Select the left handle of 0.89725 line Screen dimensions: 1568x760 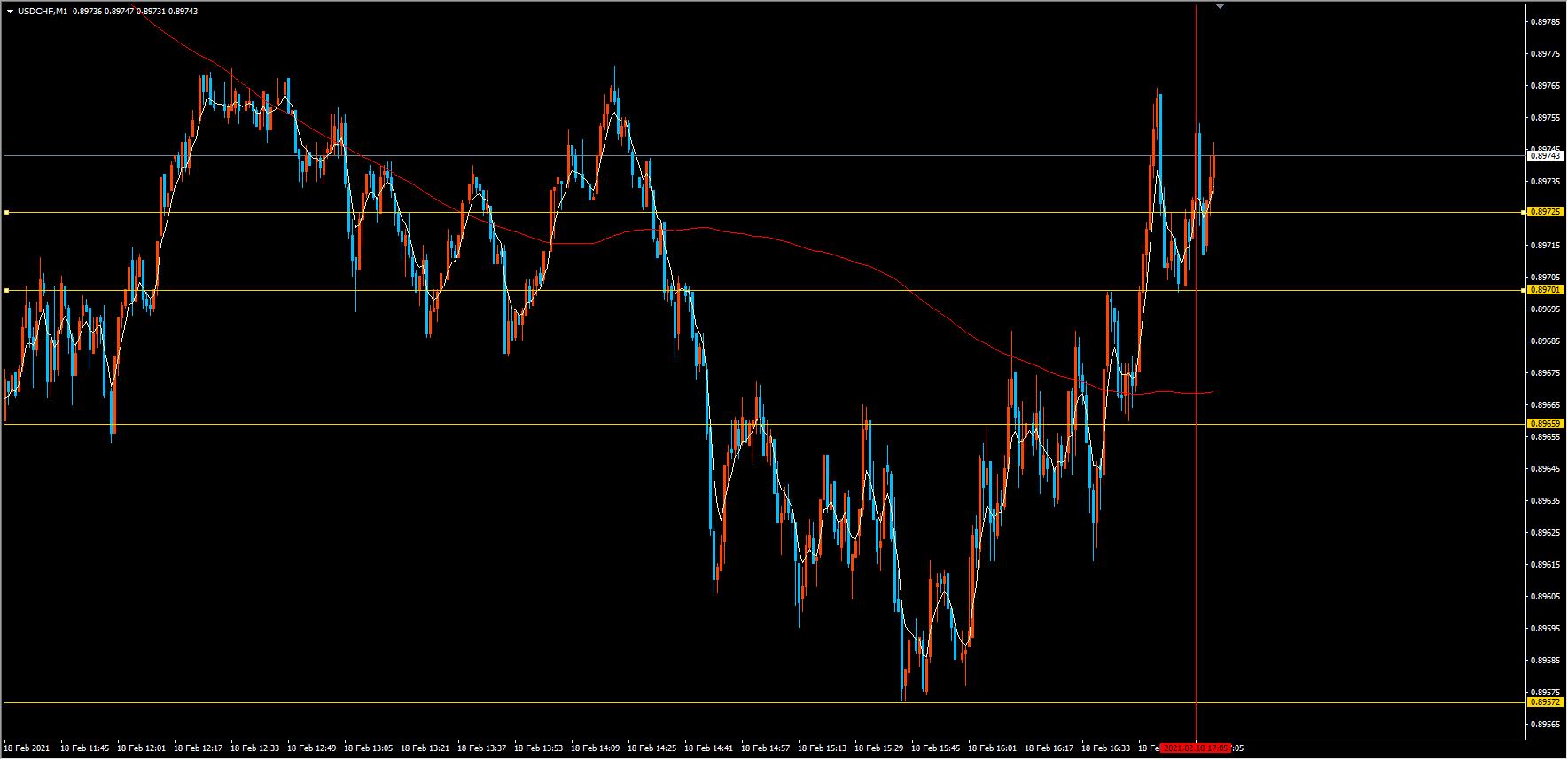(6, 212)
